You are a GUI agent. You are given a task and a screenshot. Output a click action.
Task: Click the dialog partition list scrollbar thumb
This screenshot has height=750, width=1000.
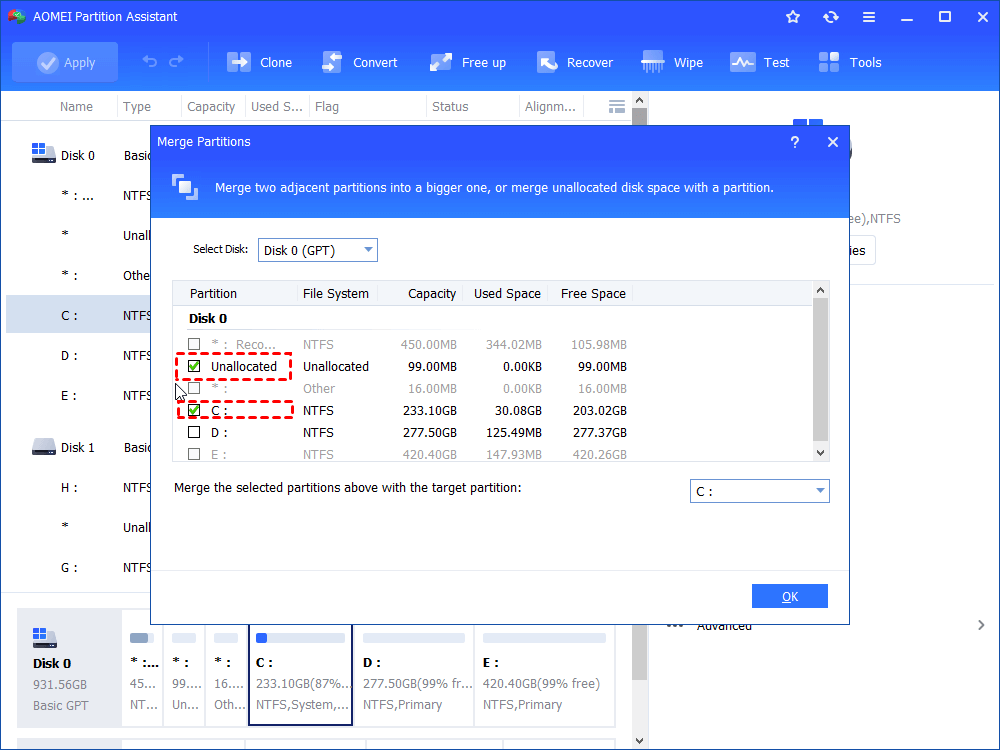click(x=821, y=369)
